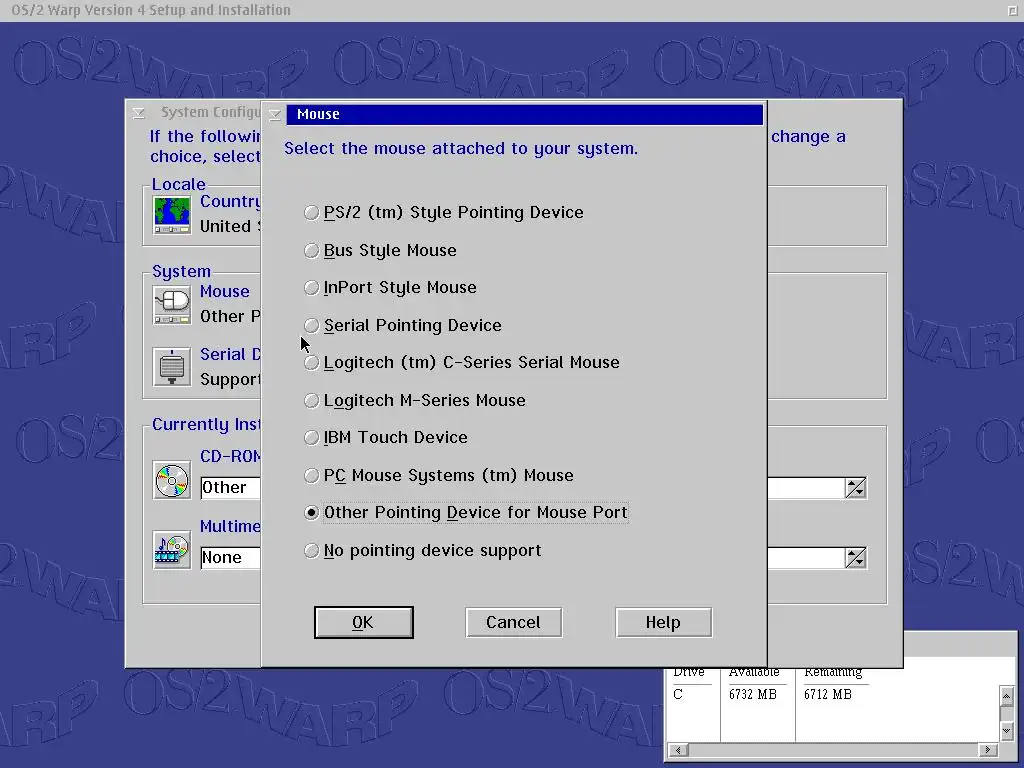This screenshot has width=1024, height=768.
Task: Click the CD-ROM disc icon
Action: point(172,481)
